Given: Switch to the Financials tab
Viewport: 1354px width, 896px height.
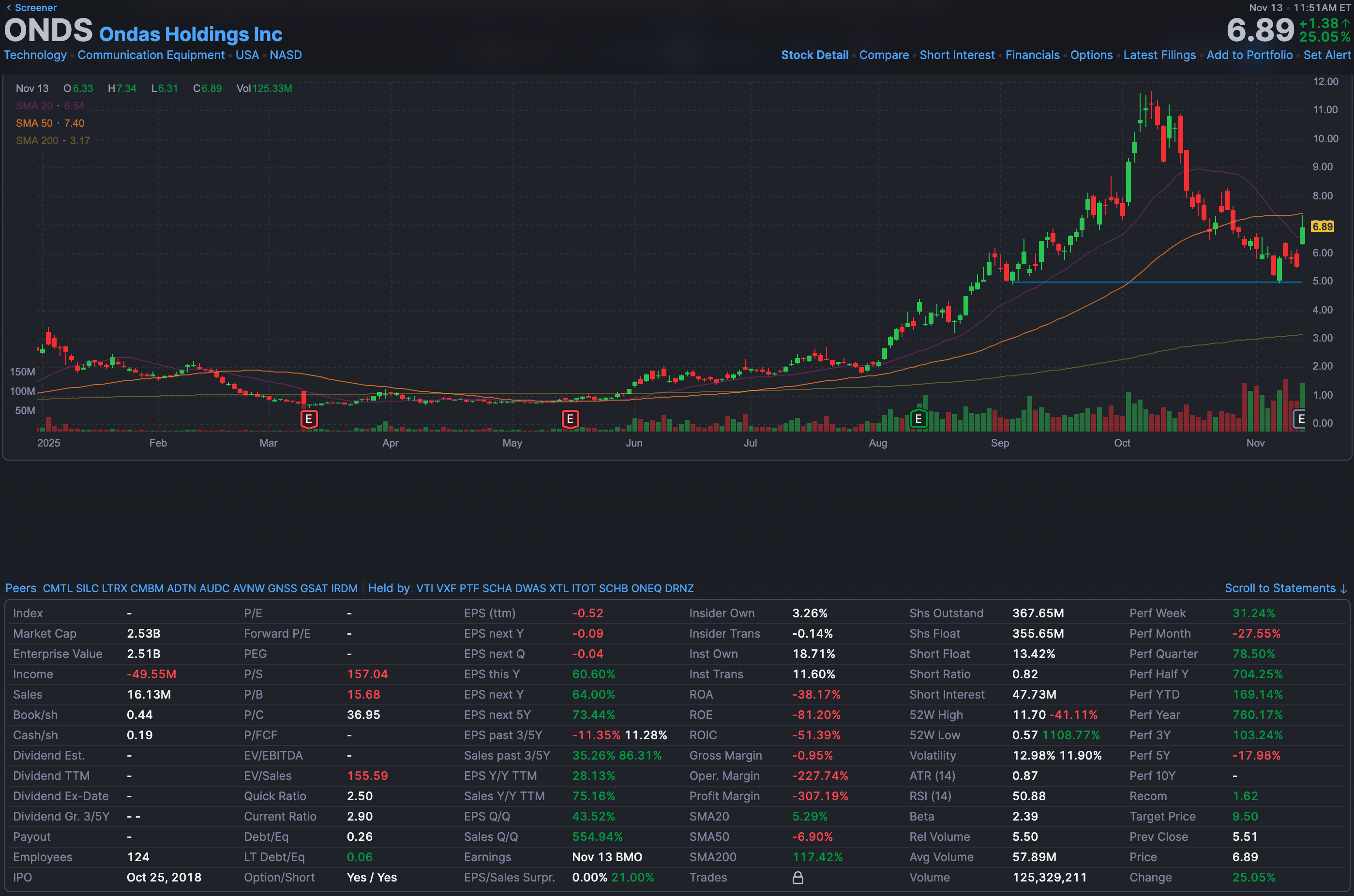Looking at the screenshot, I should (x=1032, y=55).
